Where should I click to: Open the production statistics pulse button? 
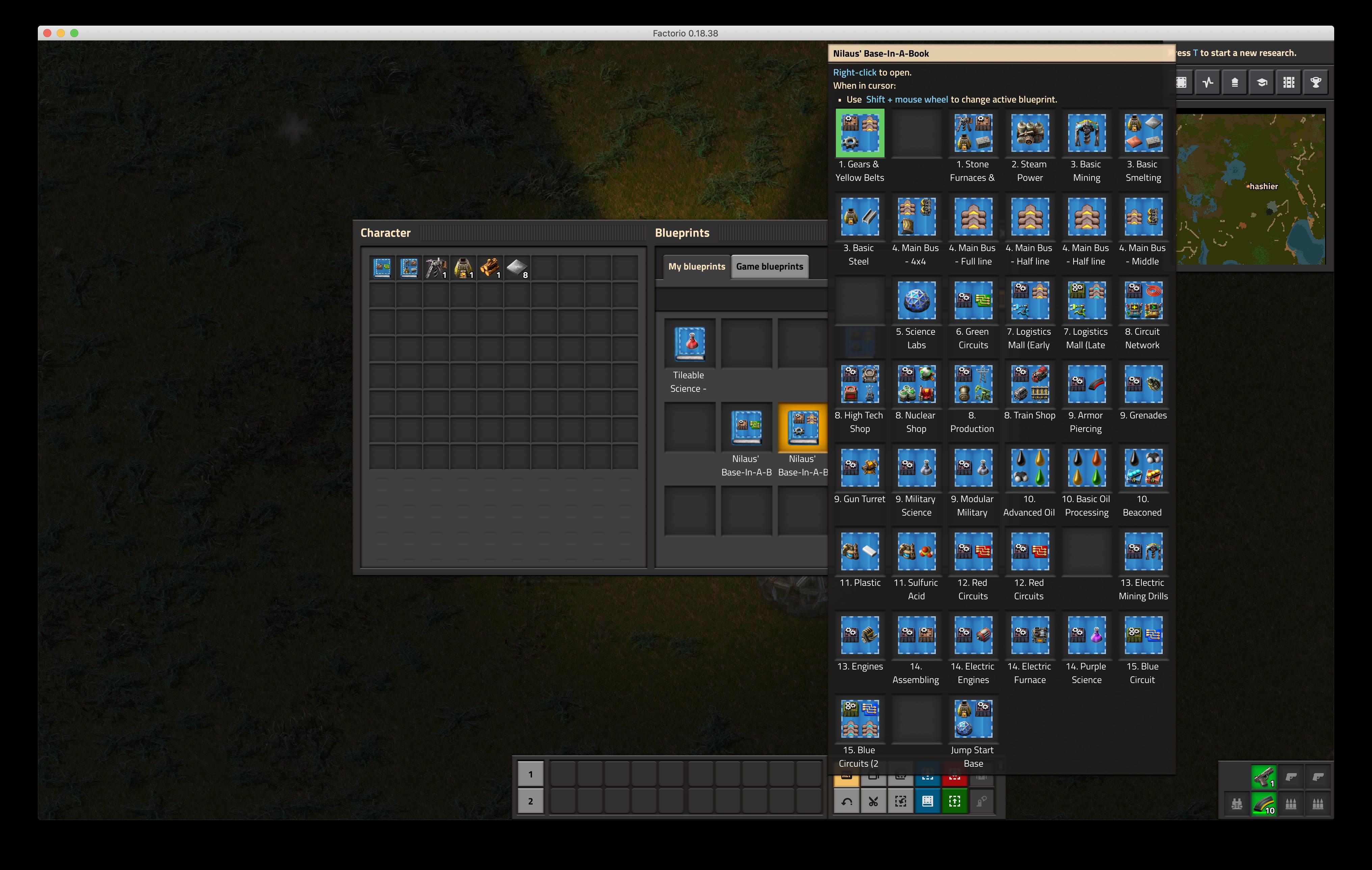click(1208, 83)
